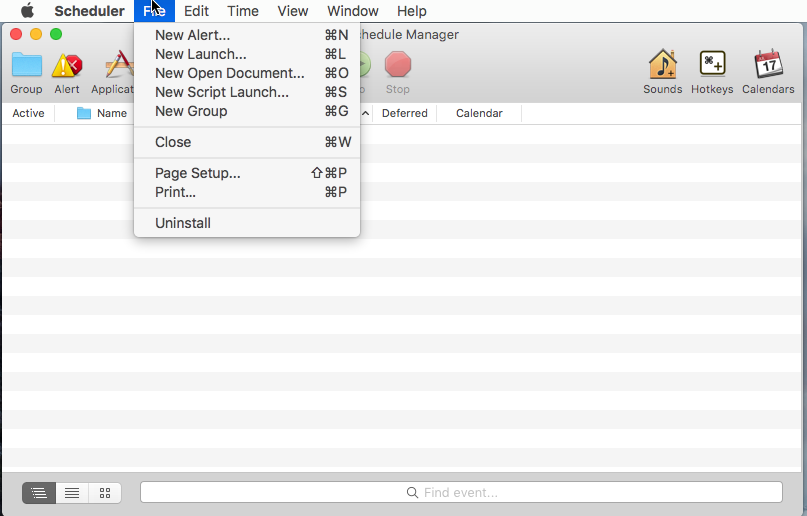Open the Time menu
Image resolution: width=807 pixels, height=516 pixels.
tap(243, 11)
